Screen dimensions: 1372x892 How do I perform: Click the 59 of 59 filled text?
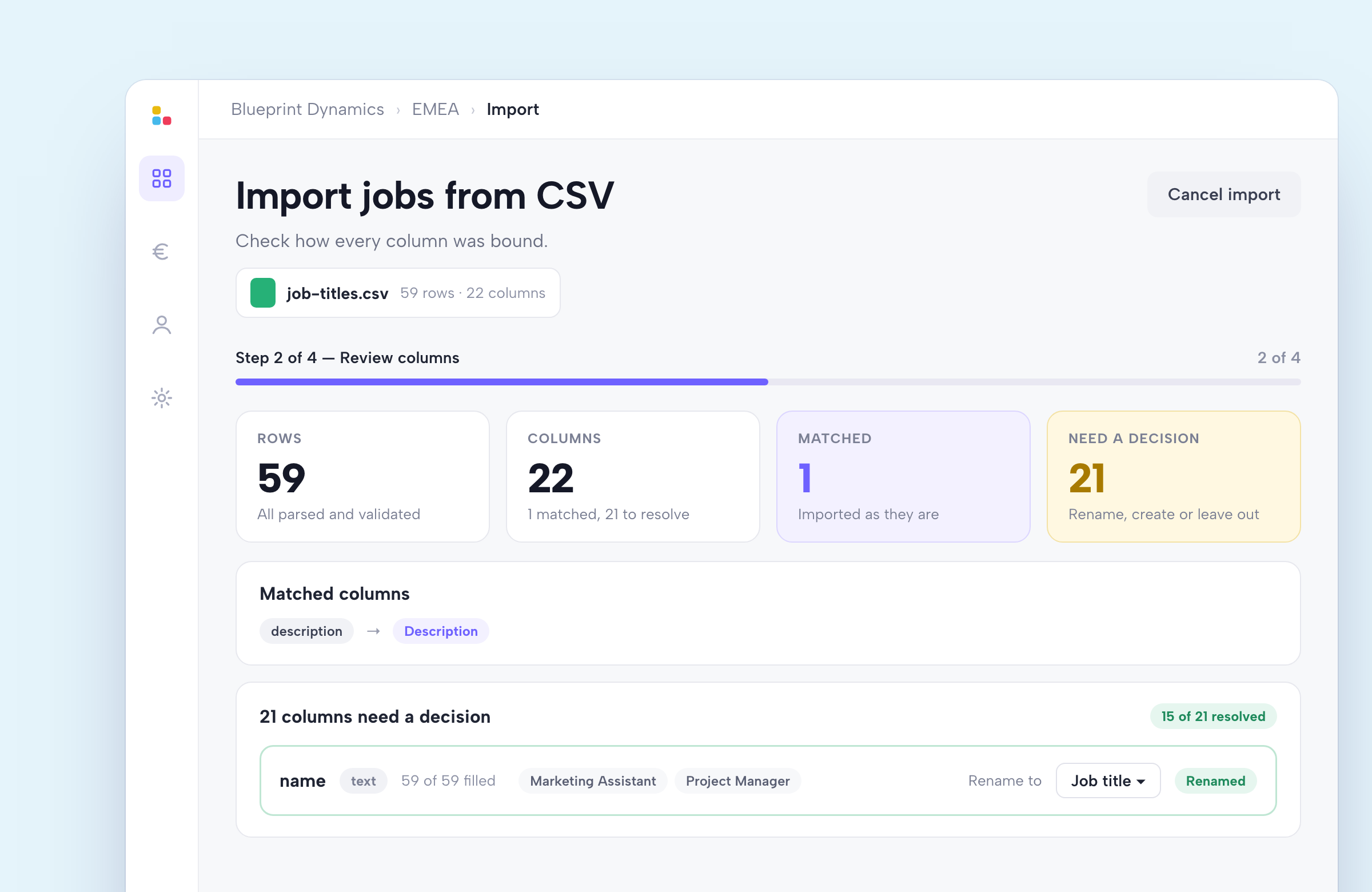449,780
